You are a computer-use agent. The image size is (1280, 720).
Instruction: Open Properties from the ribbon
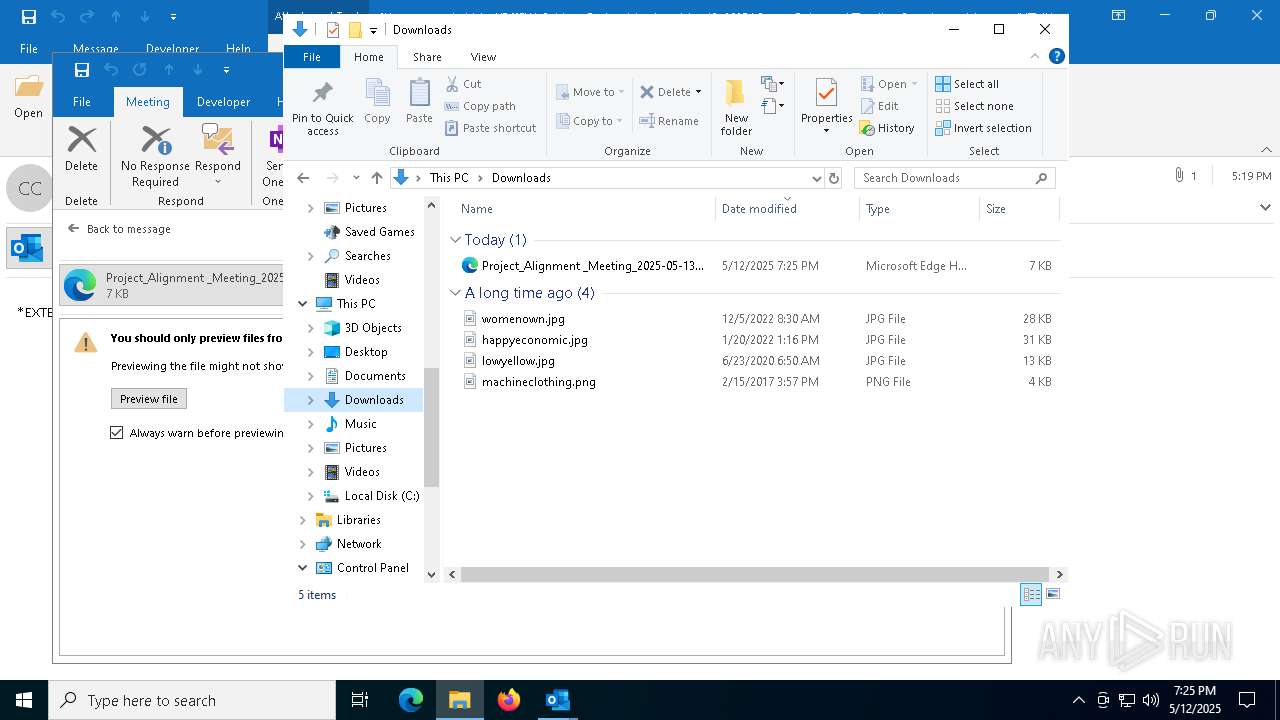point(826,107)
